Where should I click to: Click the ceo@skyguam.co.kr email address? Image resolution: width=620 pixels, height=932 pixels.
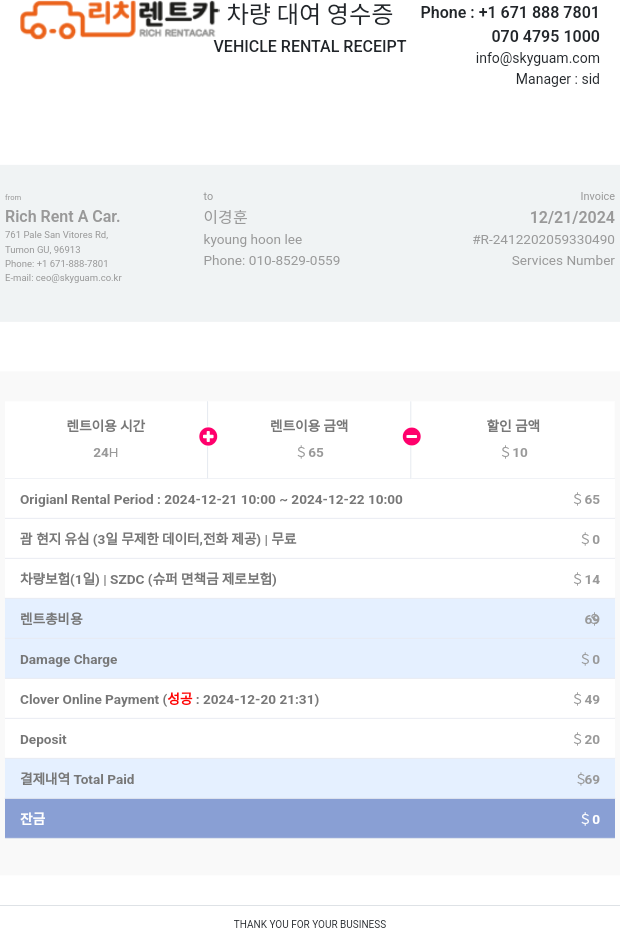coord(78,278)
